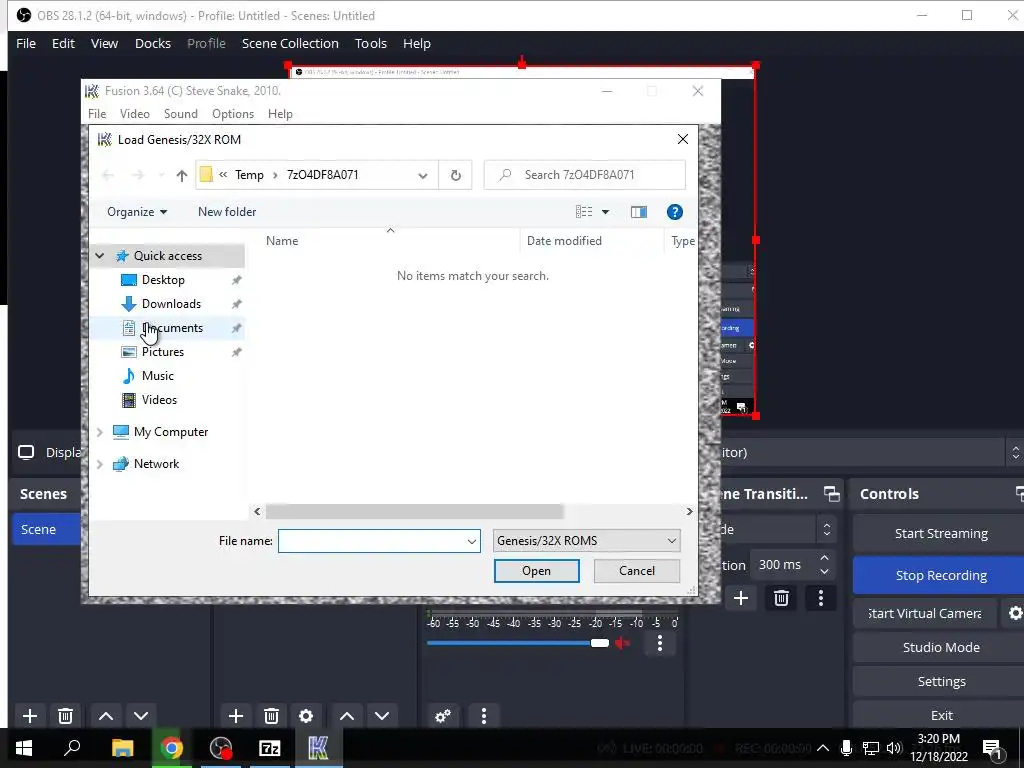Increase the 300 ms transition duration
The width and height of the screenshot is (1024, 768).
pos(824,558)
